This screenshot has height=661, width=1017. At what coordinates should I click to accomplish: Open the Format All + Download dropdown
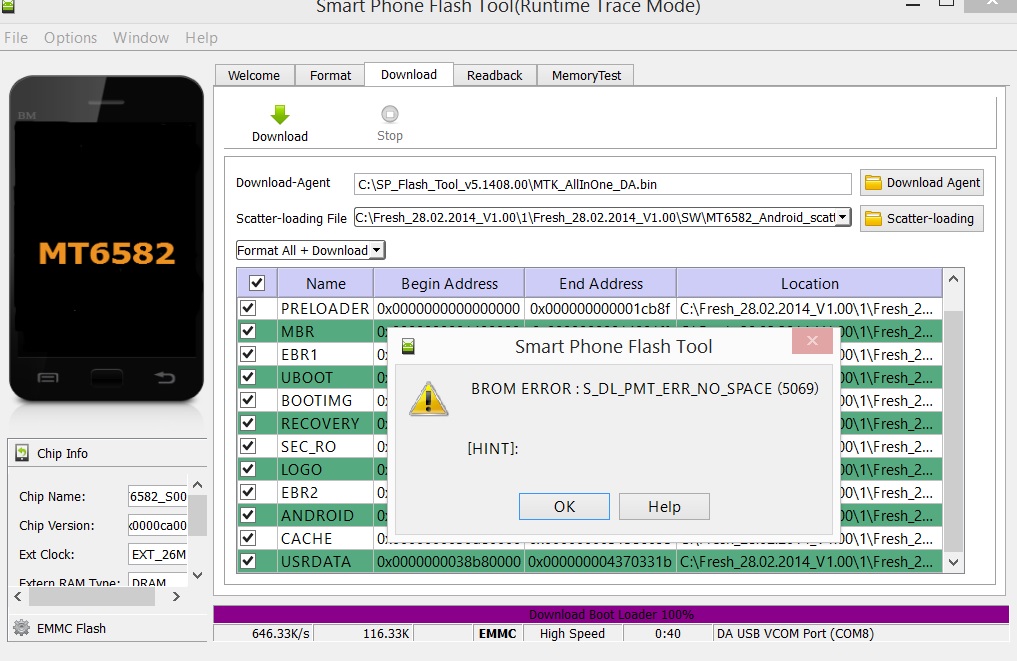pyautogui.click(x=311, y=250)
